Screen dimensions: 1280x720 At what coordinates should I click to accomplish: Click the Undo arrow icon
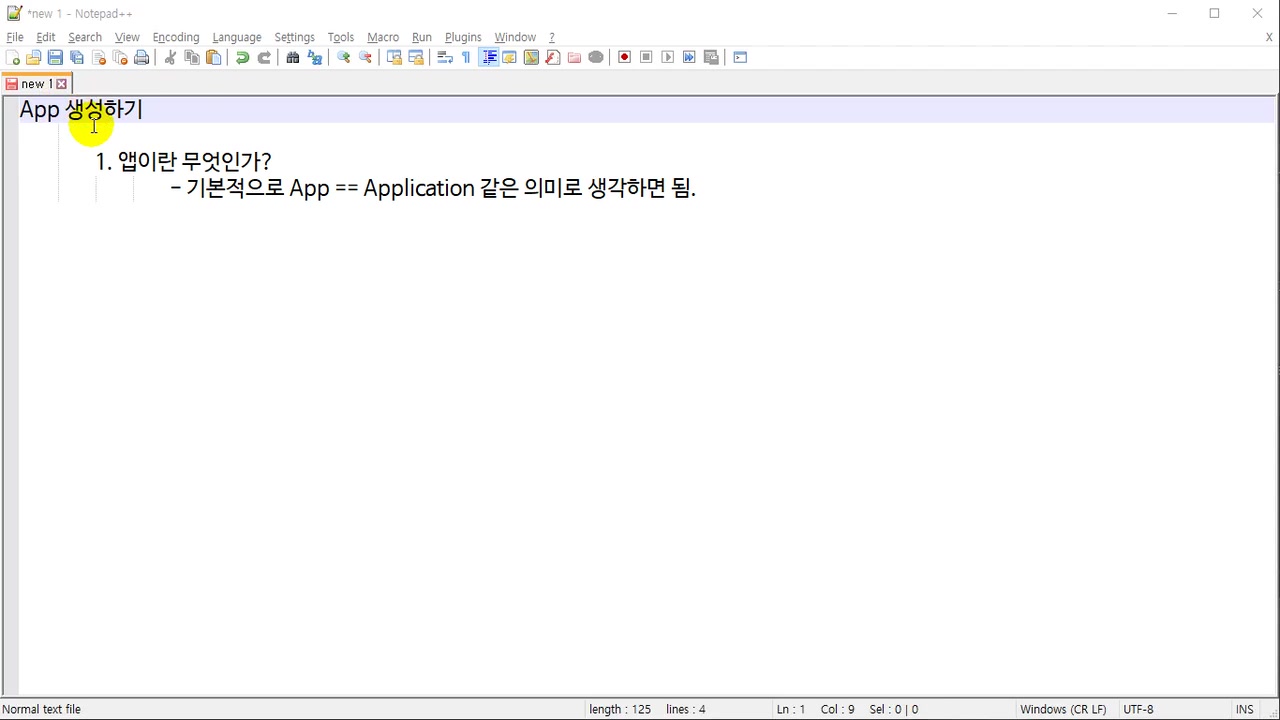(242, 58)
